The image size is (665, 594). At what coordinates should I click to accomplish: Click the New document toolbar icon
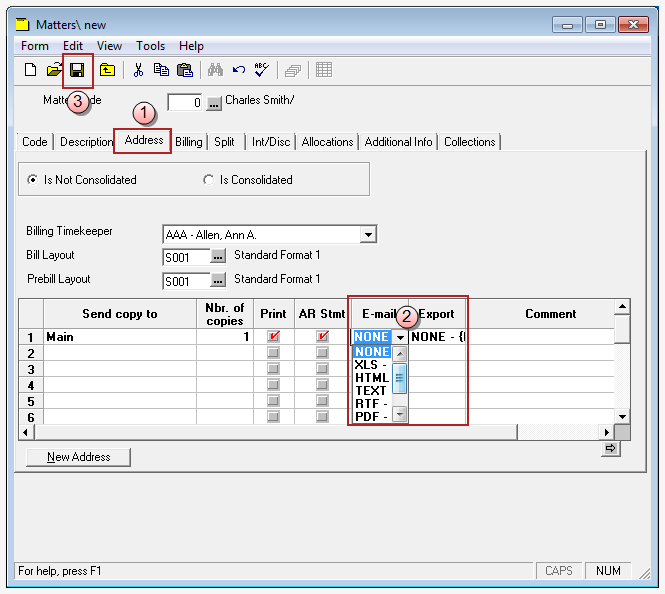[x=30, y=70]
